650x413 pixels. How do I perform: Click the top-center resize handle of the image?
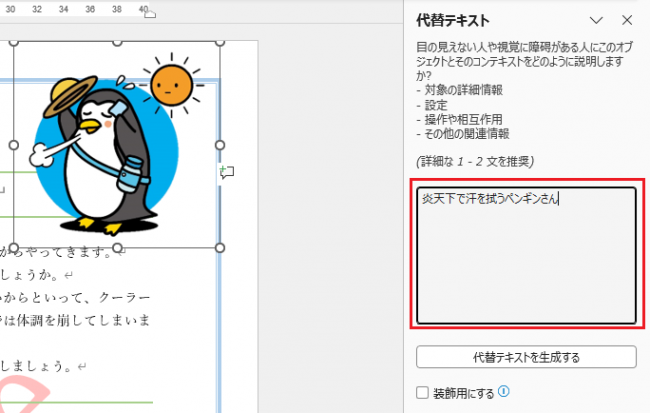pos(117,43)
